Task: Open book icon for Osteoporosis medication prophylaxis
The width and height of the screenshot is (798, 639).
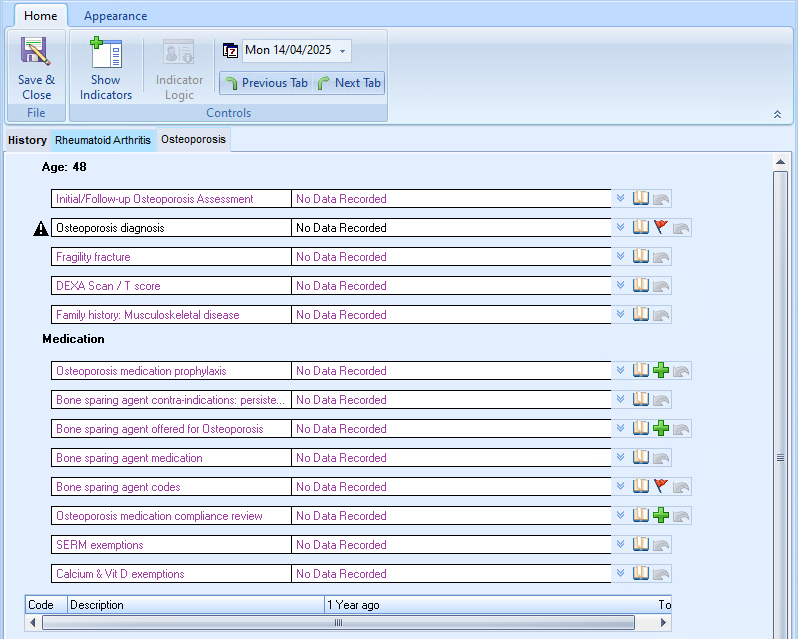Action: point(641,370)
